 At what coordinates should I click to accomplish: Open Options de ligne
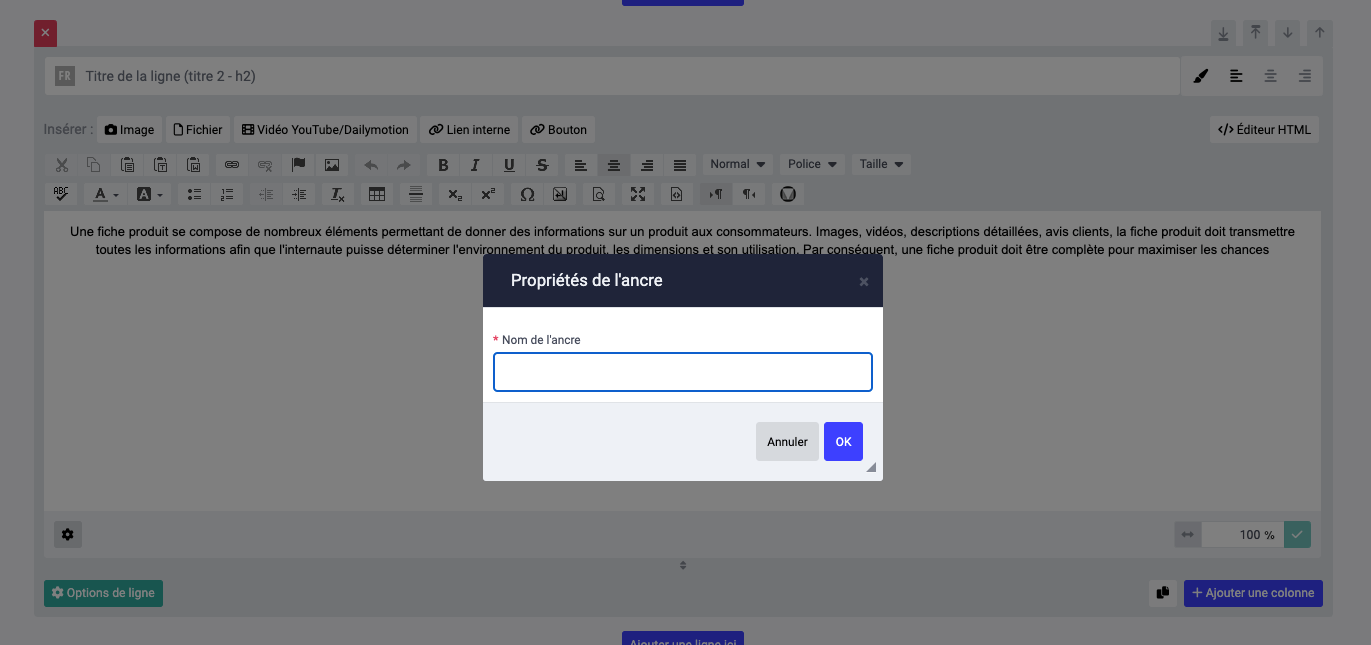(x=103, y=593)
